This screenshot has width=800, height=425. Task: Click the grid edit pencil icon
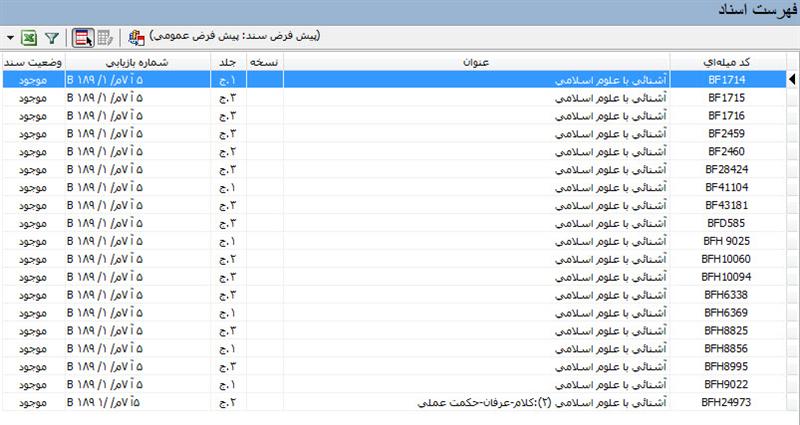105,38
